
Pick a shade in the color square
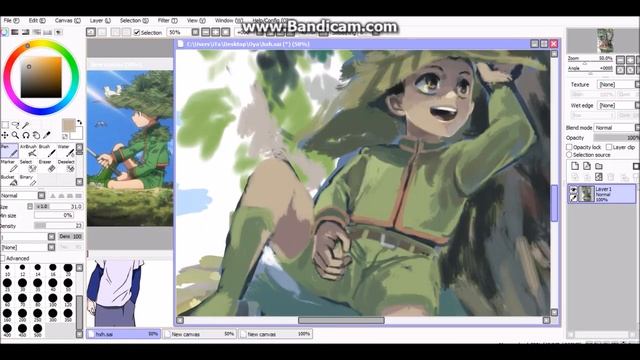[41, 77]
